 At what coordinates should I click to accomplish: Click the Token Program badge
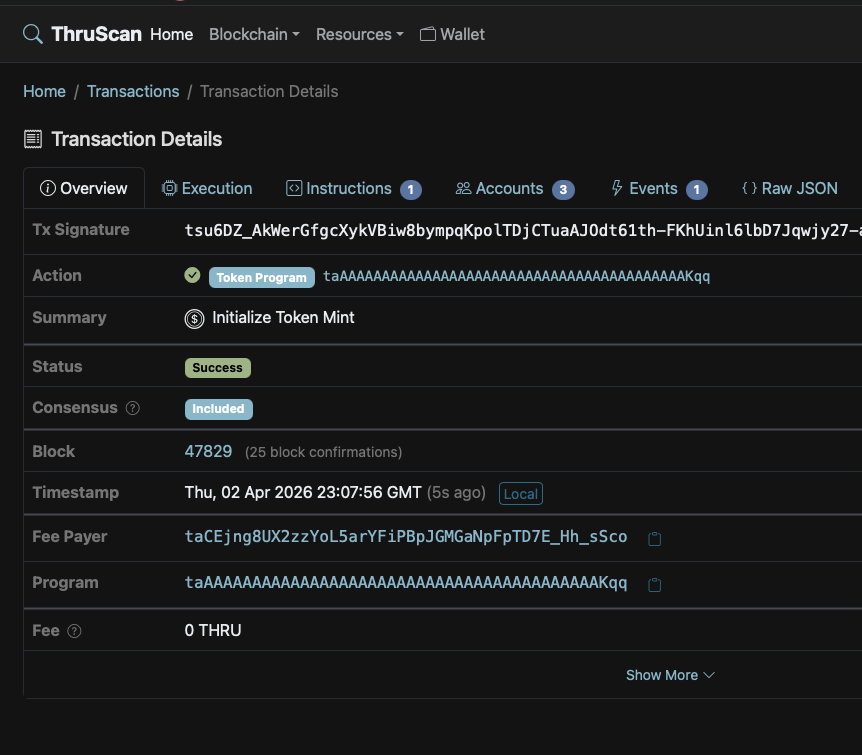262,277
